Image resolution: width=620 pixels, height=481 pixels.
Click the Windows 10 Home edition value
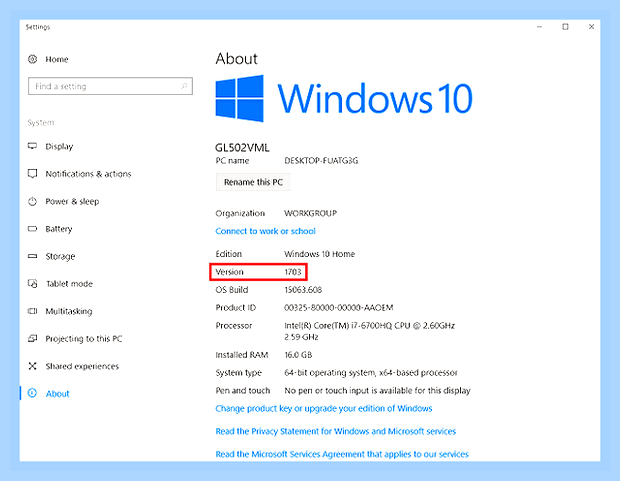point(319,254)
